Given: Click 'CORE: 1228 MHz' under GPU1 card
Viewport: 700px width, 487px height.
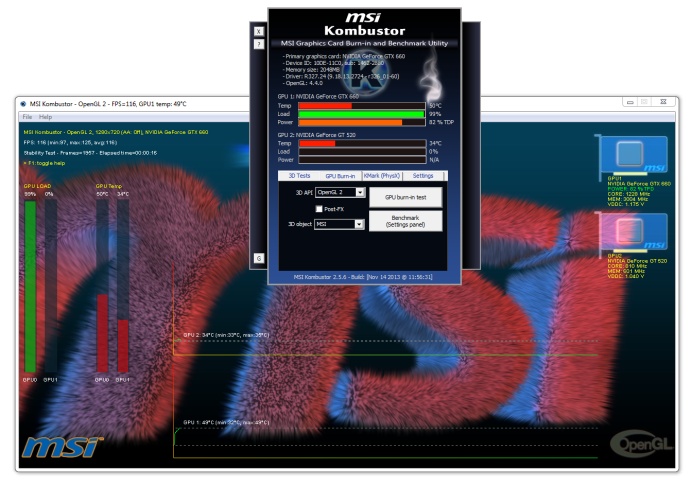Looking at the screenshot, I should click(x=629, y=194).
